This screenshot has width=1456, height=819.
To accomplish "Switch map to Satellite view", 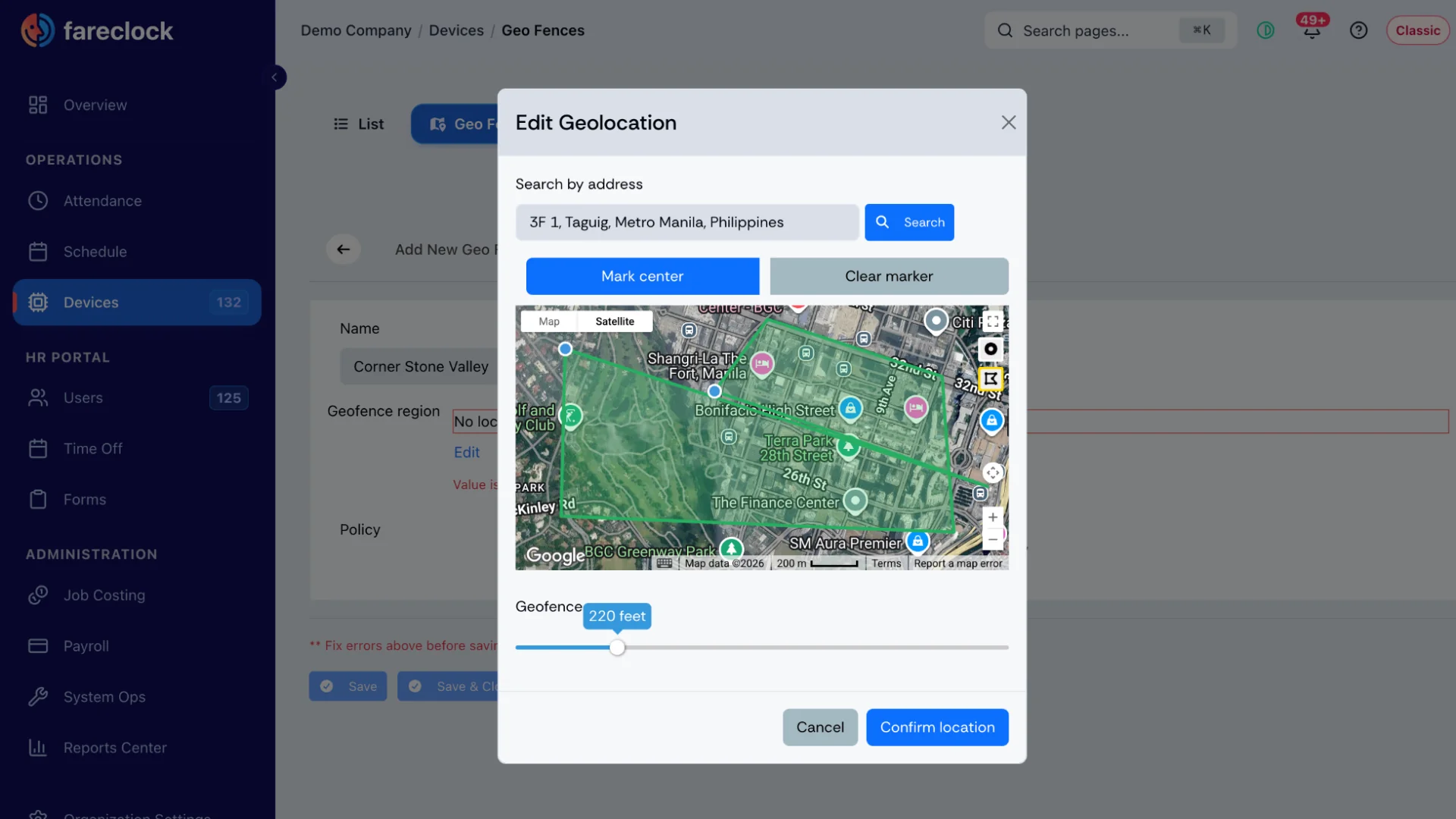I will click(x=614, y=322).
